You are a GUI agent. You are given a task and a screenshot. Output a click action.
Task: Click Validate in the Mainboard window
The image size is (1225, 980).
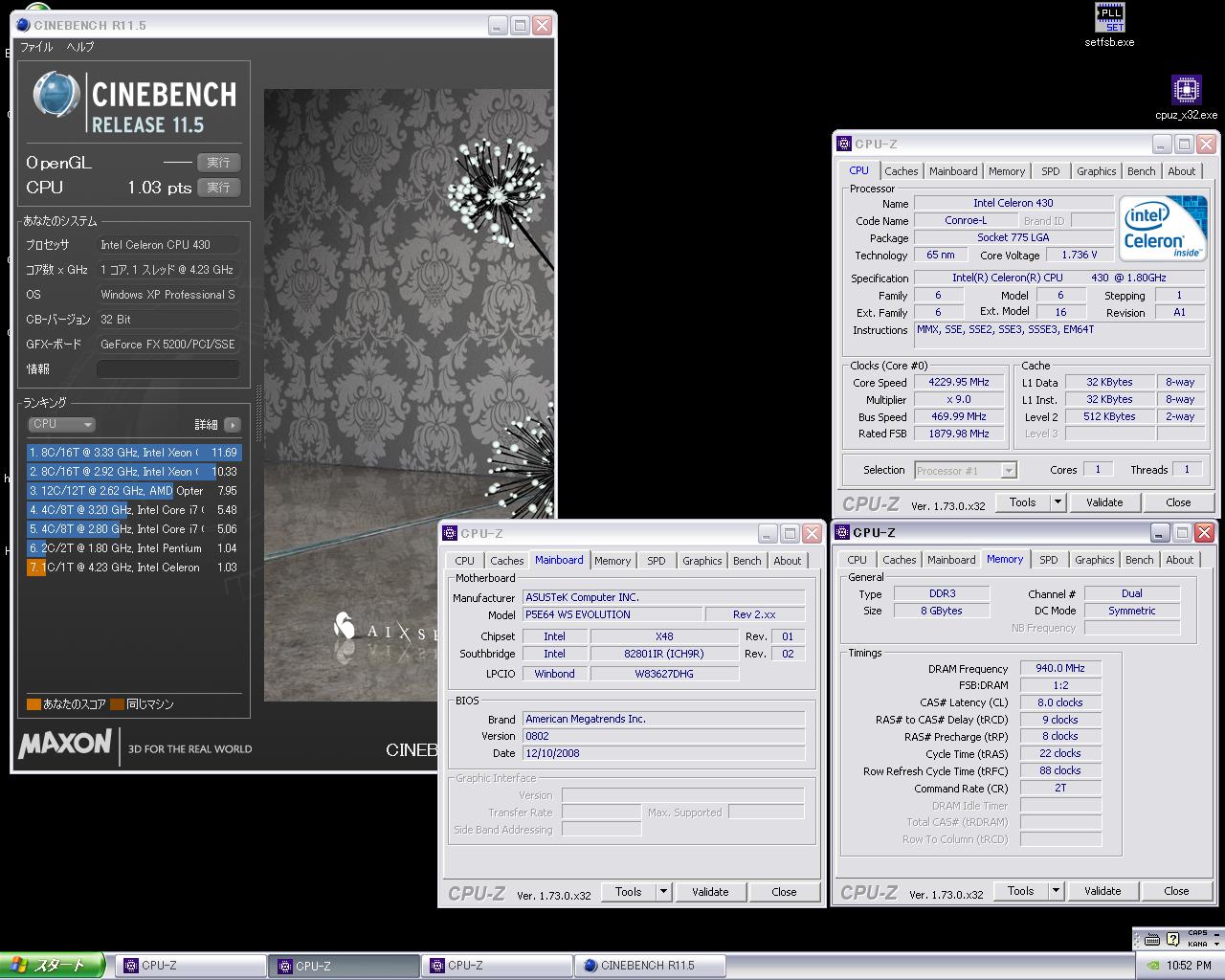pyautogui.click(x=710, y=892)
